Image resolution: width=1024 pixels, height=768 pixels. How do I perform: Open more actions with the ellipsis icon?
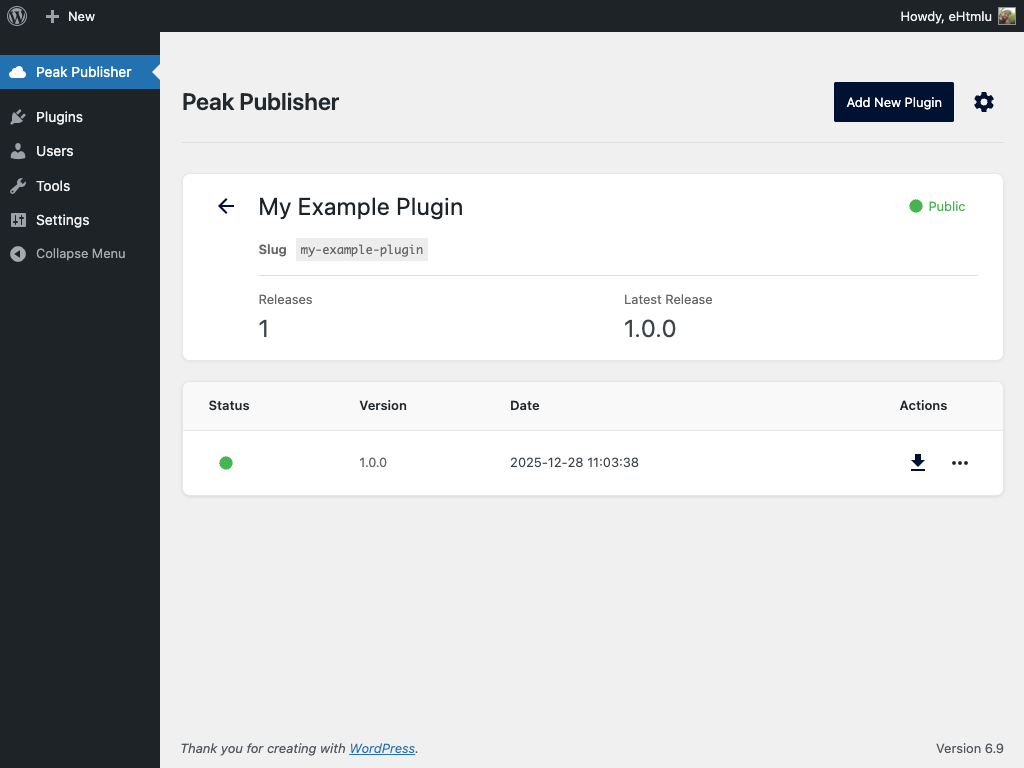960,463
